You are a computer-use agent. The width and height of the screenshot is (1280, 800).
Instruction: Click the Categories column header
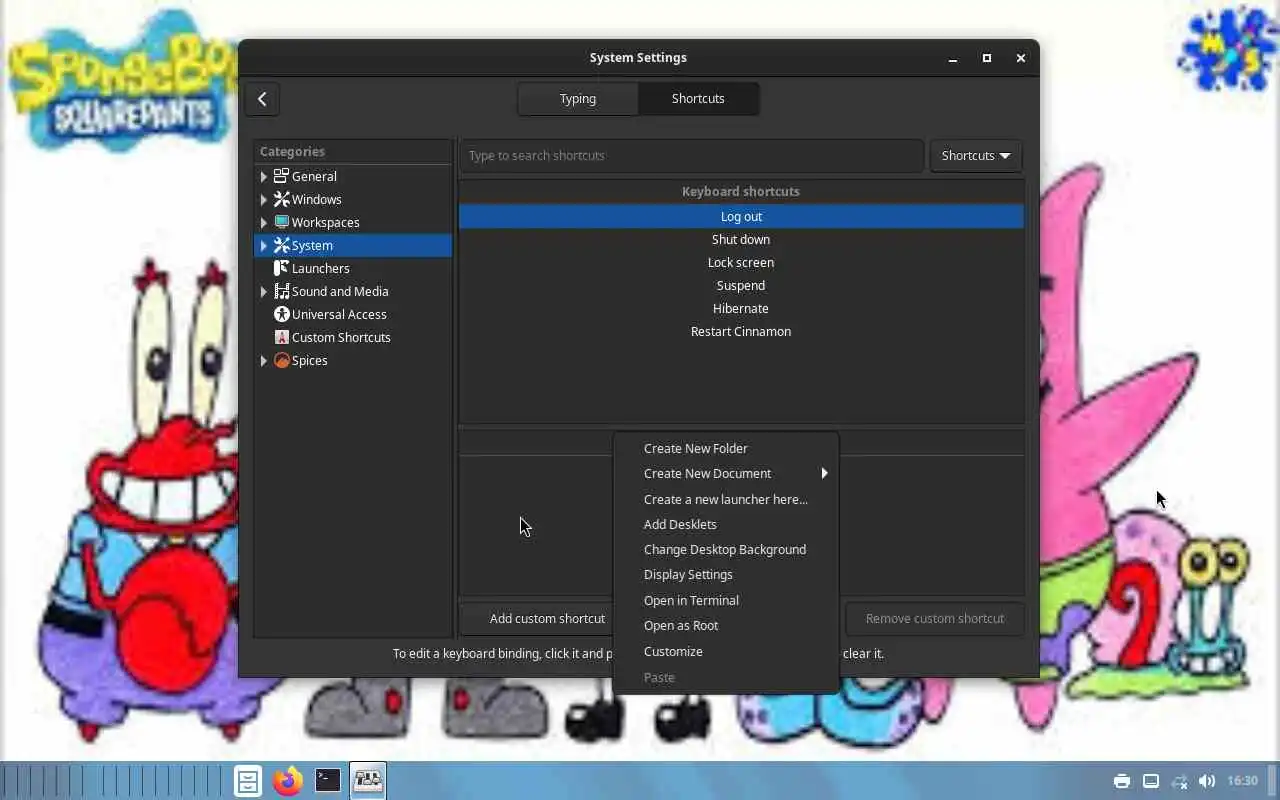click(353, 152)
